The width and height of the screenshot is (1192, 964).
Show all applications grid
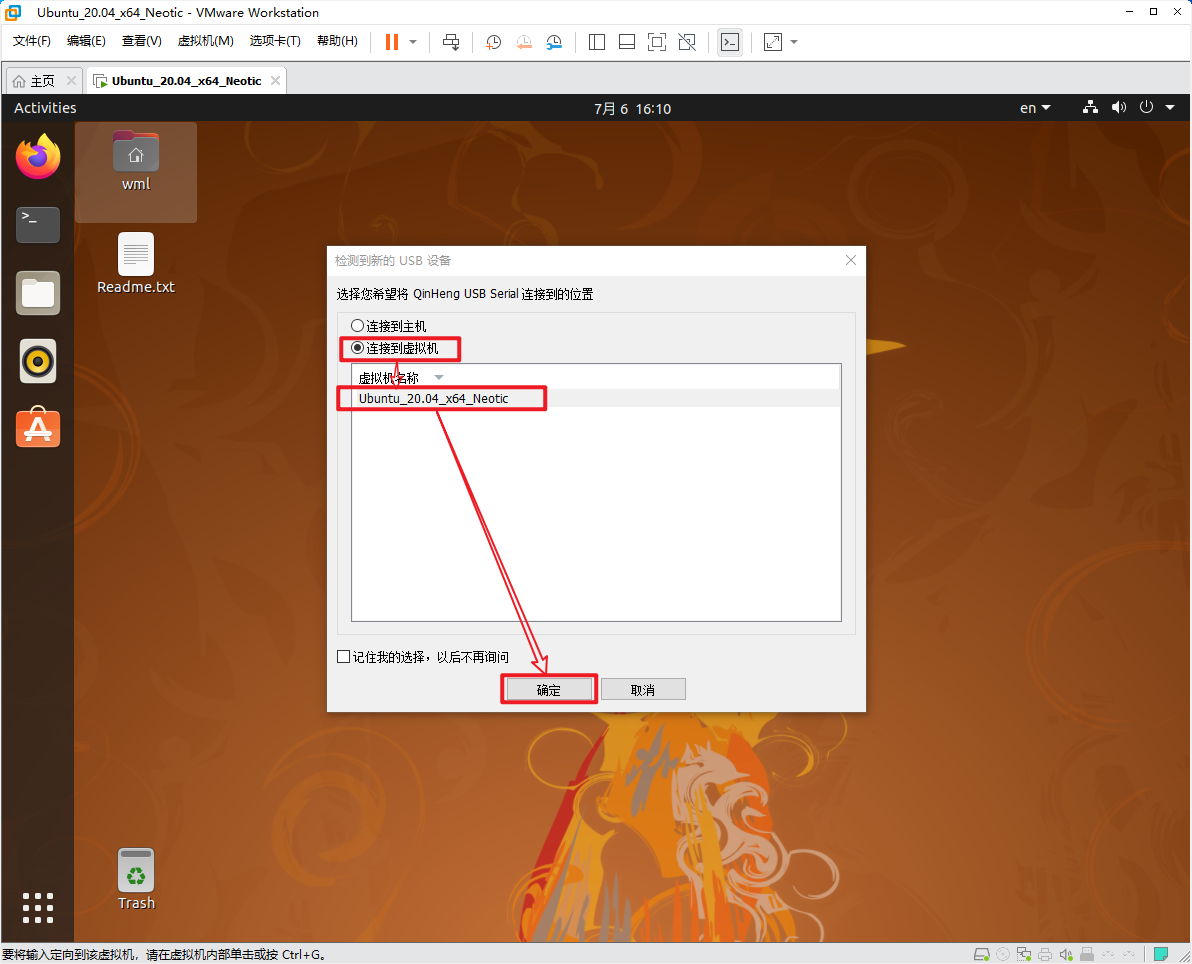pyautogui.click(x=38, y=908)
